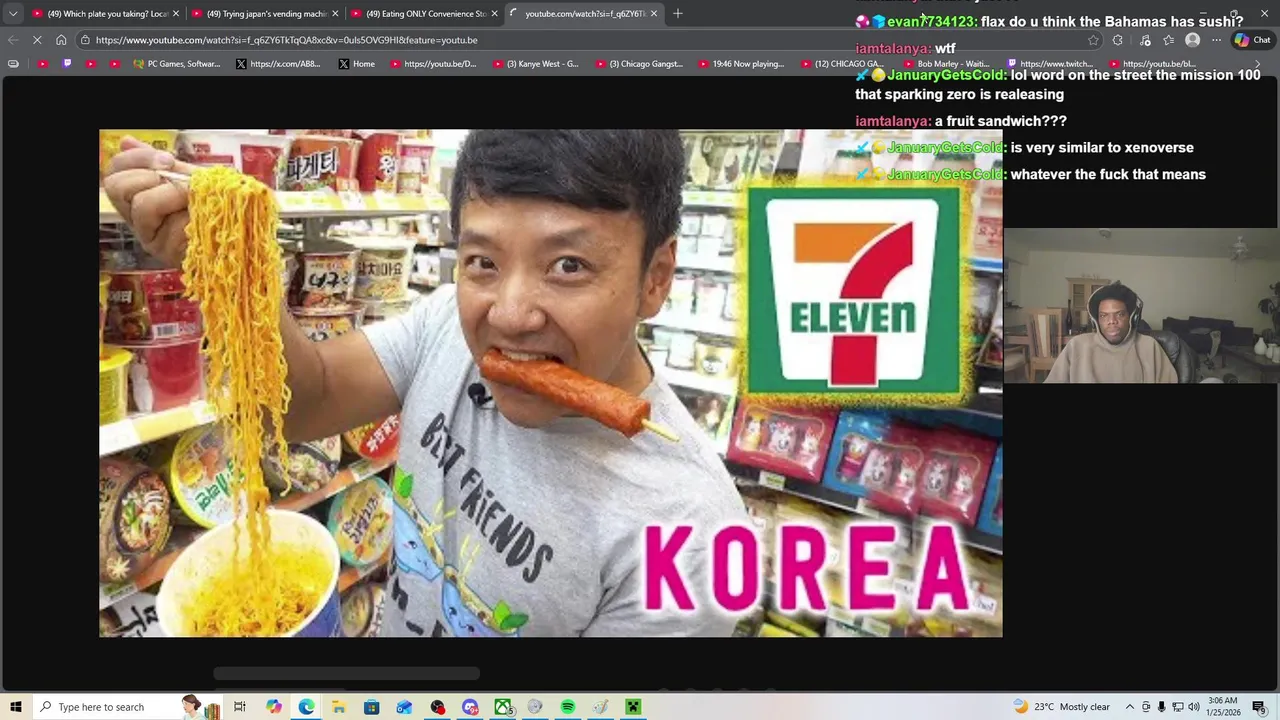Open 'PC Games, Softwar...' bookmark

(176, 64)
